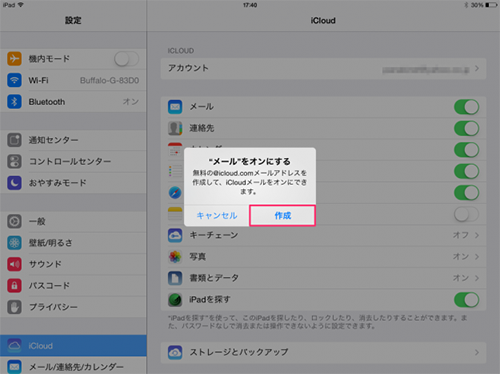
Task: Tap the battery indicator in status bar
Action: pyautogui.click(x=491, y=5)
